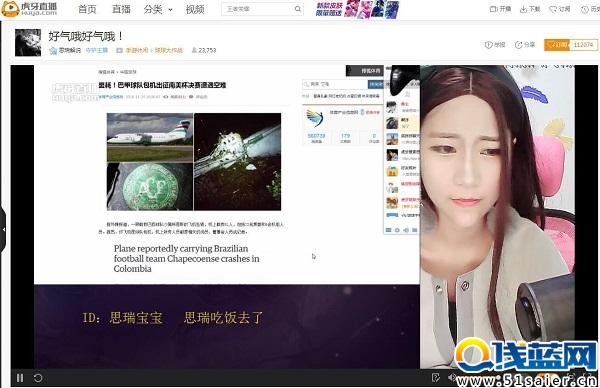600x388 pixels.
Task: Click the 开播 start-streaming icon
Action: (494, 9)
